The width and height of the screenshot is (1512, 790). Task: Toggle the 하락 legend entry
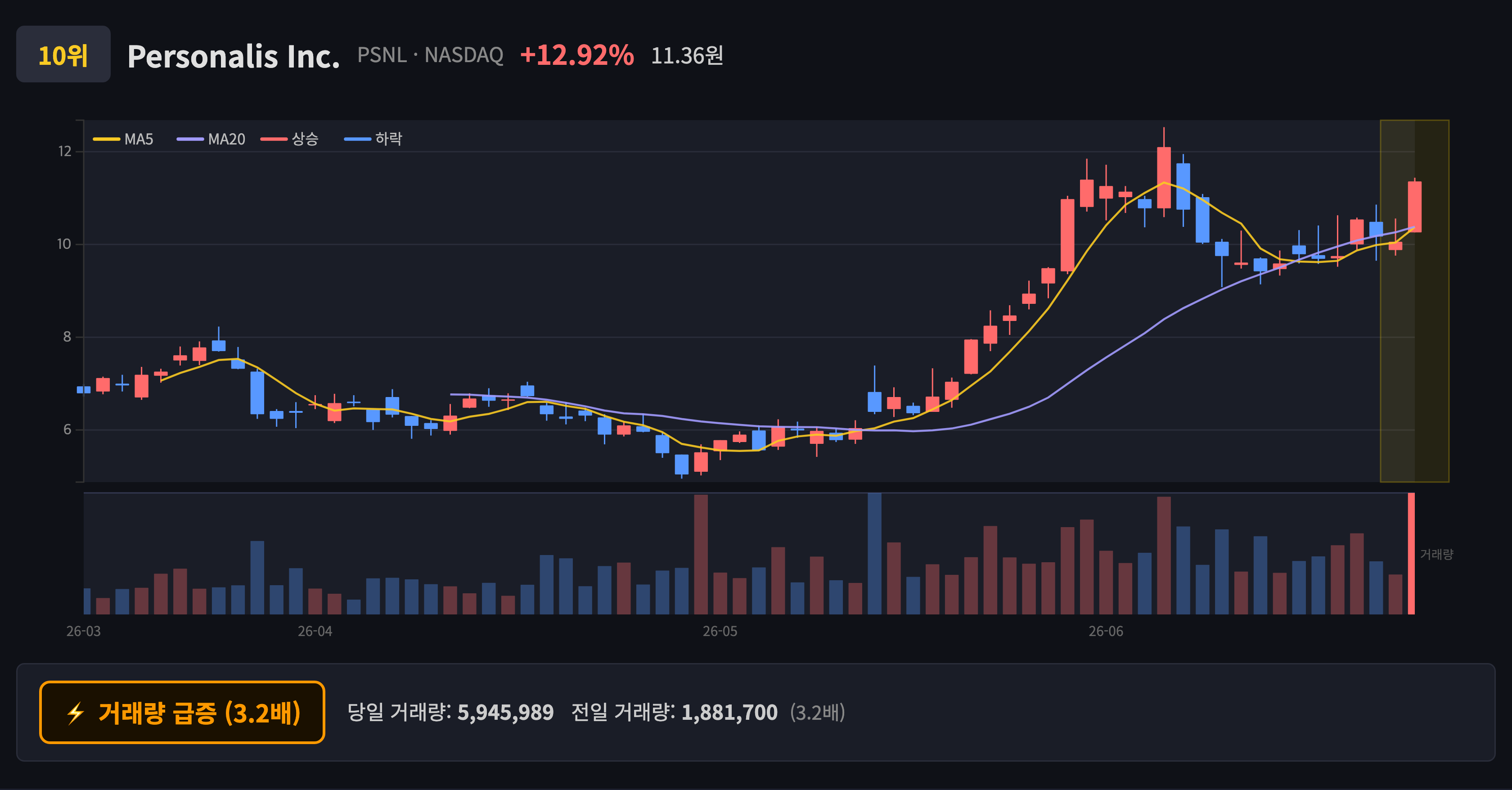click(x=373, y=139)
